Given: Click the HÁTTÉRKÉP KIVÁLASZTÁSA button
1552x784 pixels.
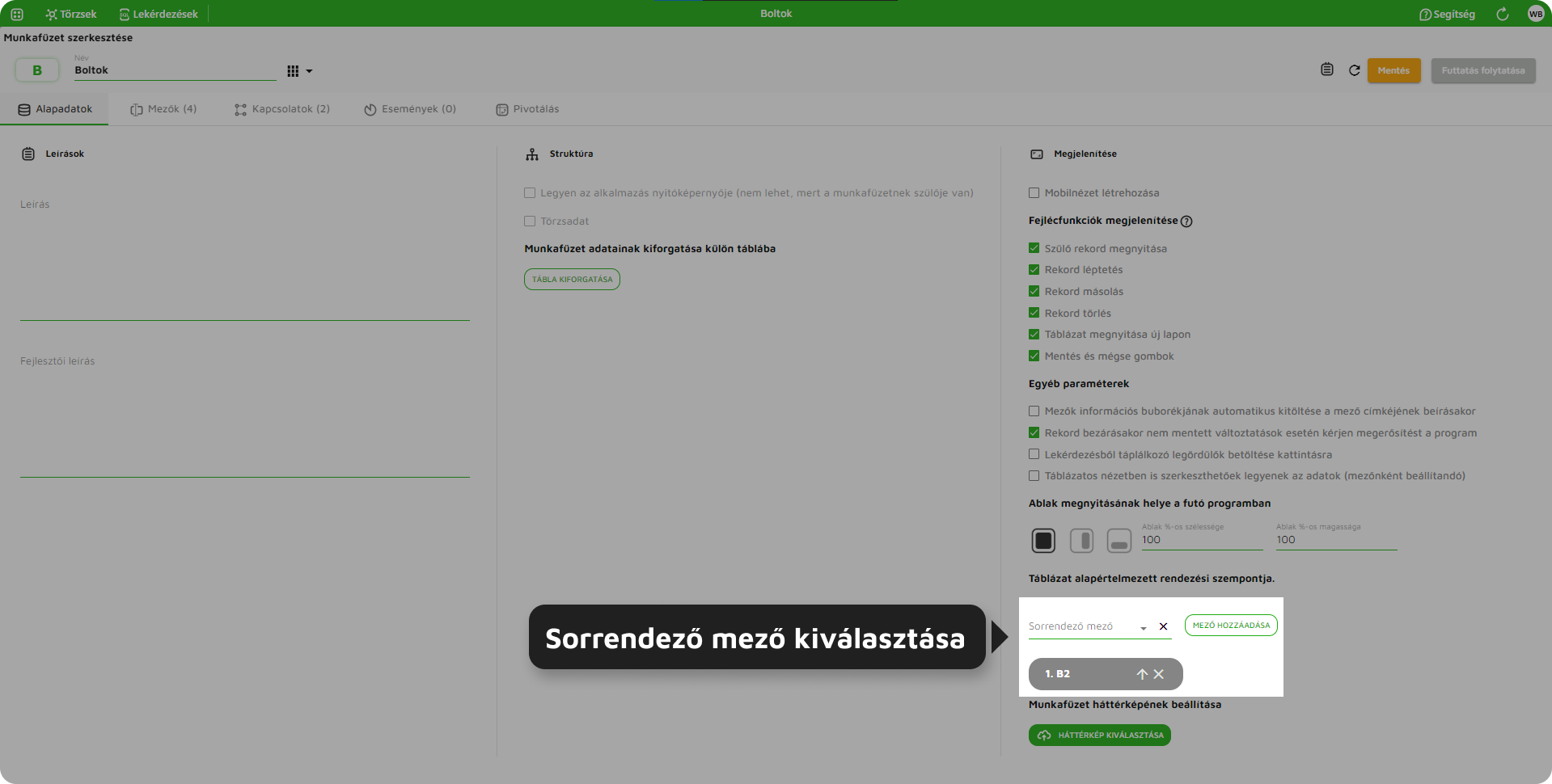Looking at the screenshot, I should 1100,736.
